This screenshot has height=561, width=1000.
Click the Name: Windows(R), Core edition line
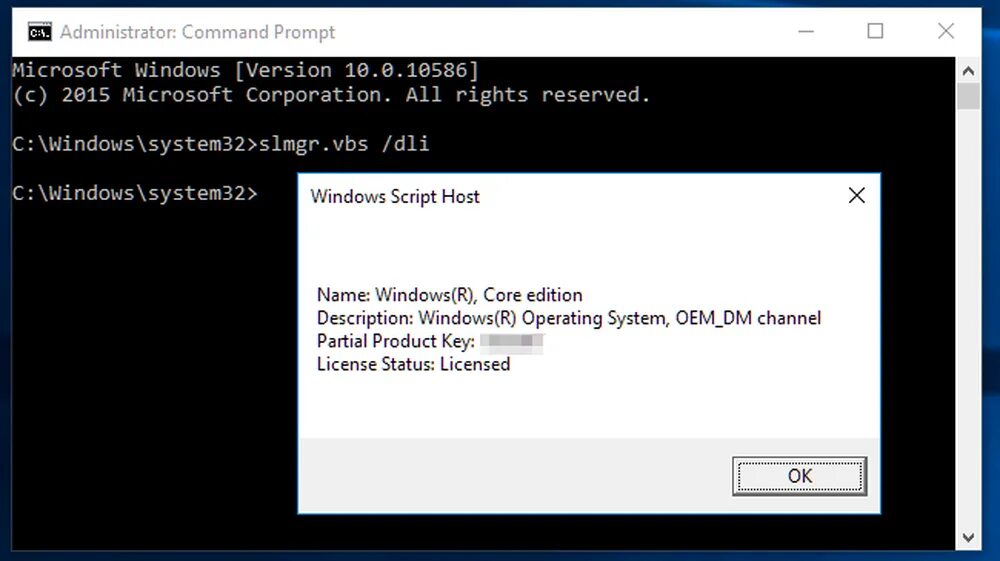(x=450, y=295)
